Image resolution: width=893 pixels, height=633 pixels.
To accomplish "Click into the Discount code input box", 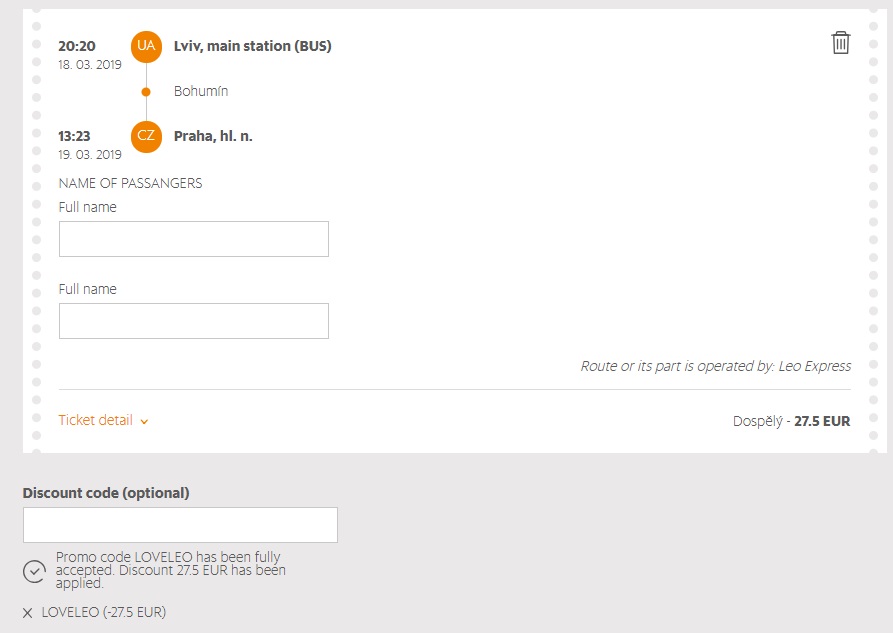I will (180, 525).
